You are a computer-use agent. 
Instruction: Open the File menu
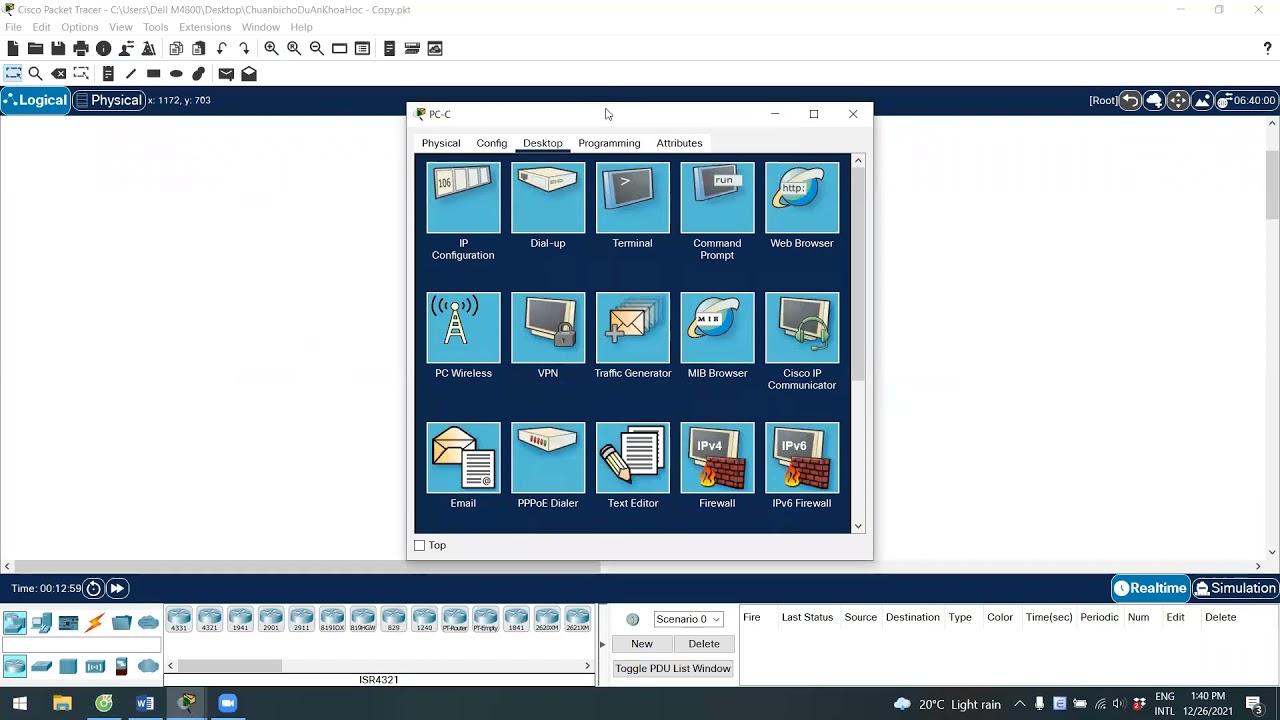pyautogui.click(x=13, y=27)
